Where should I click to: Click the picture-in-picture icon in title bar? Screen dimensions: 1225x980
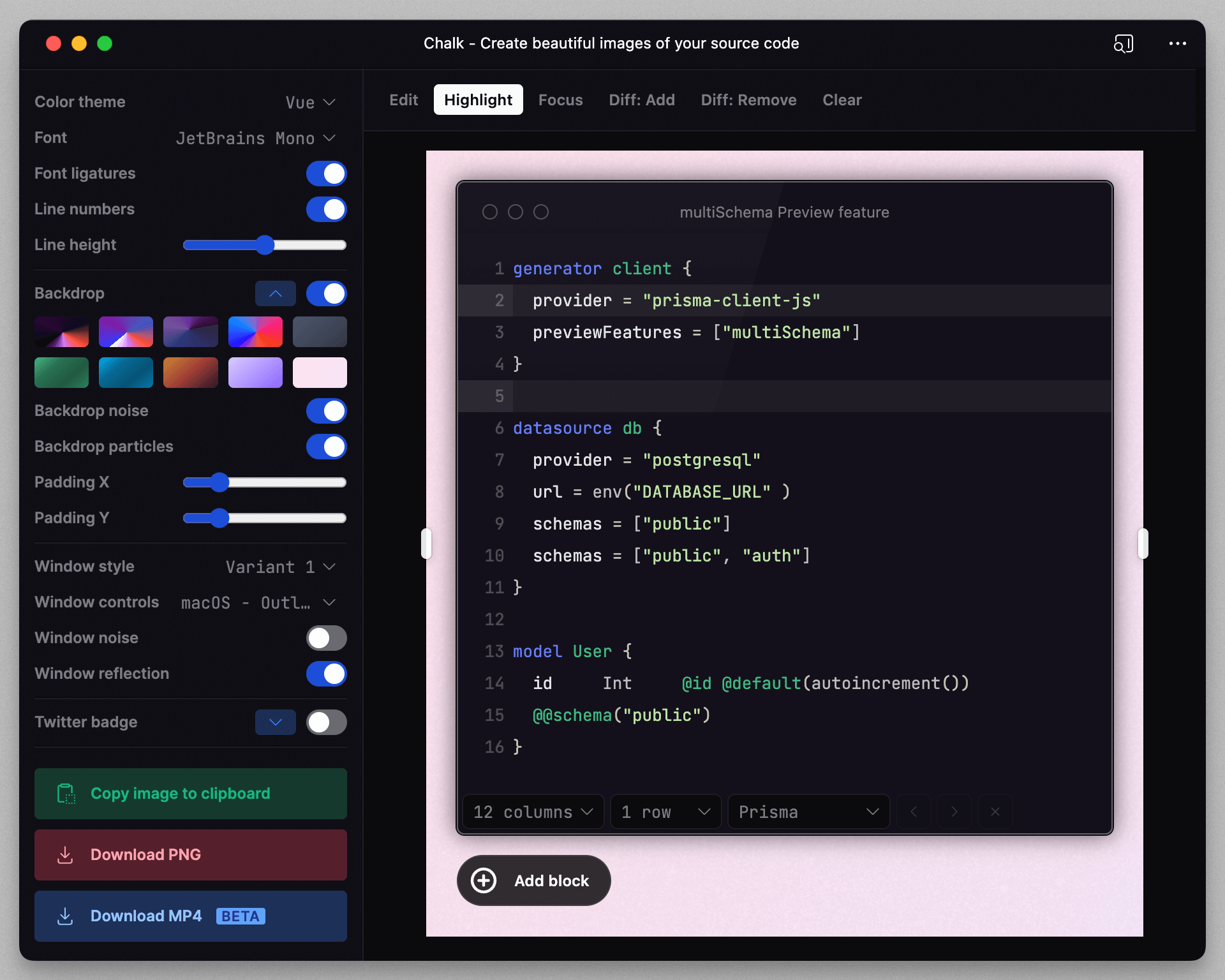(x=1123, y=43)
